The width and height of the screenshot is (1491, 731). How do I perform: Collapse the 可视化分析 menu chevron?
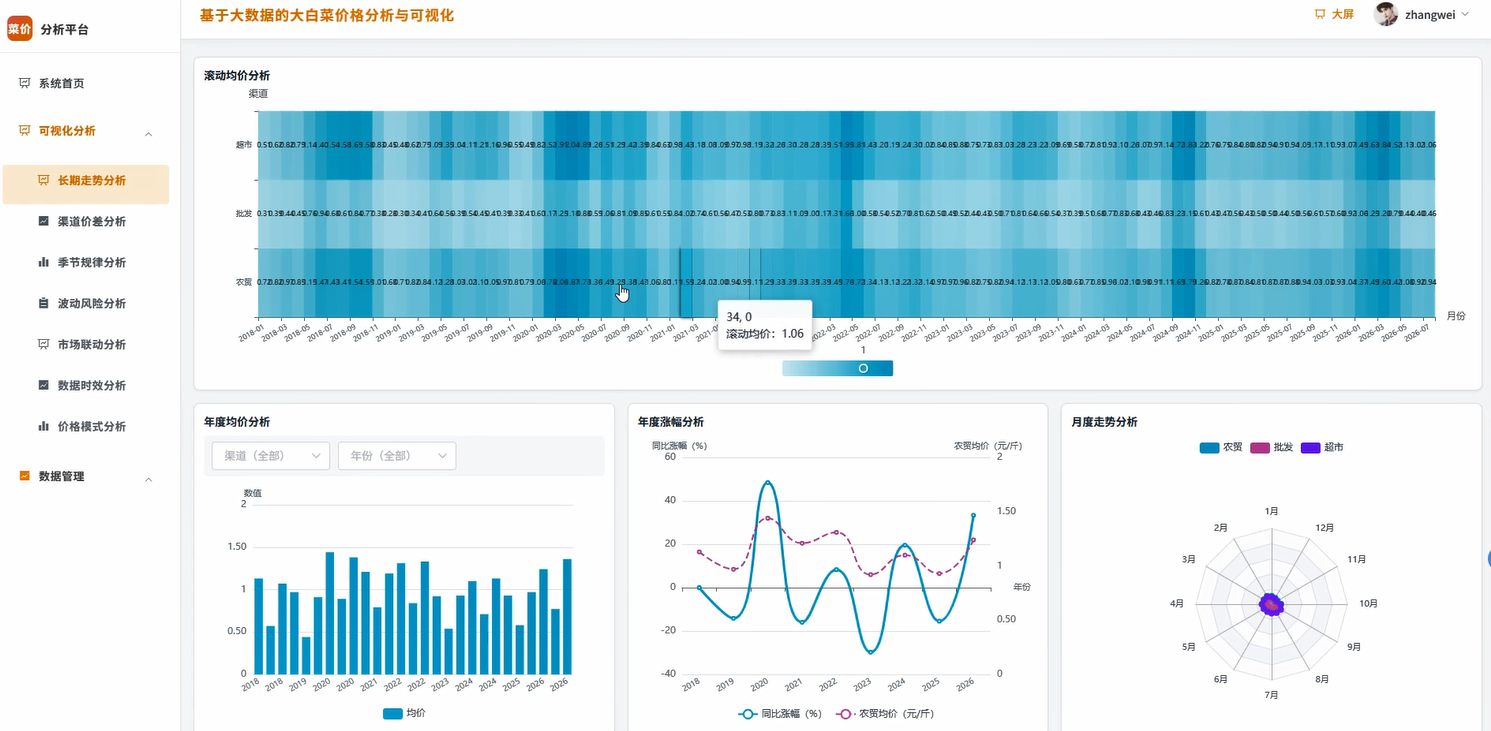[149, 134]
